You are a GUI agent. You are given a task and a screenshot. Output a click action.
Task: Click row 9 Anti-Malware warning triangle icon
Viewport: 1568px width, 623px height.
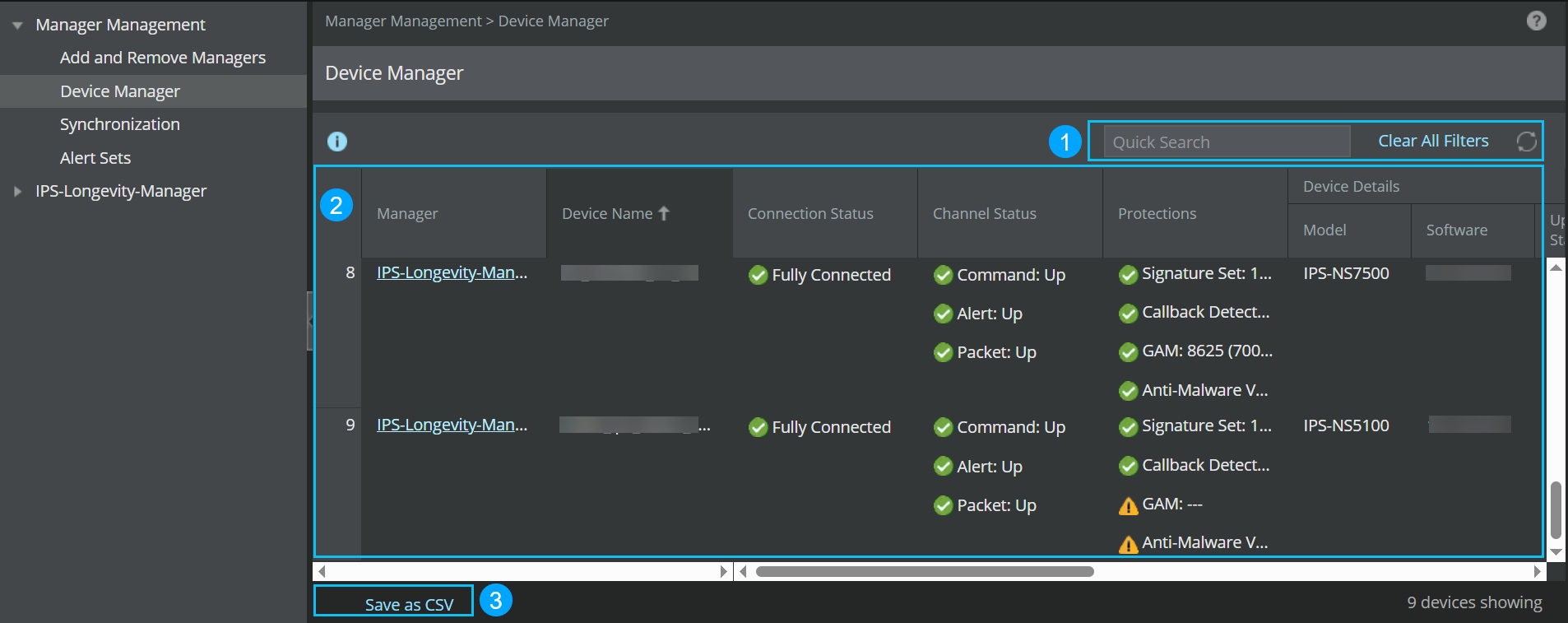[1128, 544]
